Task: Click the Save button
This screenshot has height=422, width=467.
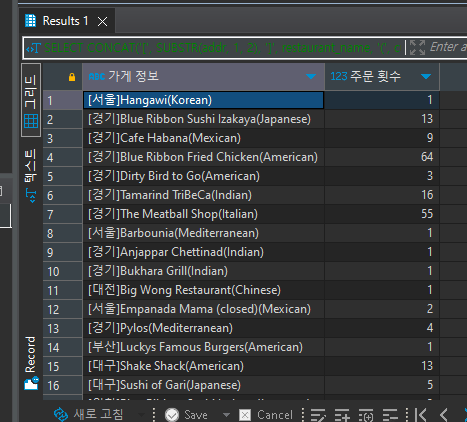Action: click(186, 415)
